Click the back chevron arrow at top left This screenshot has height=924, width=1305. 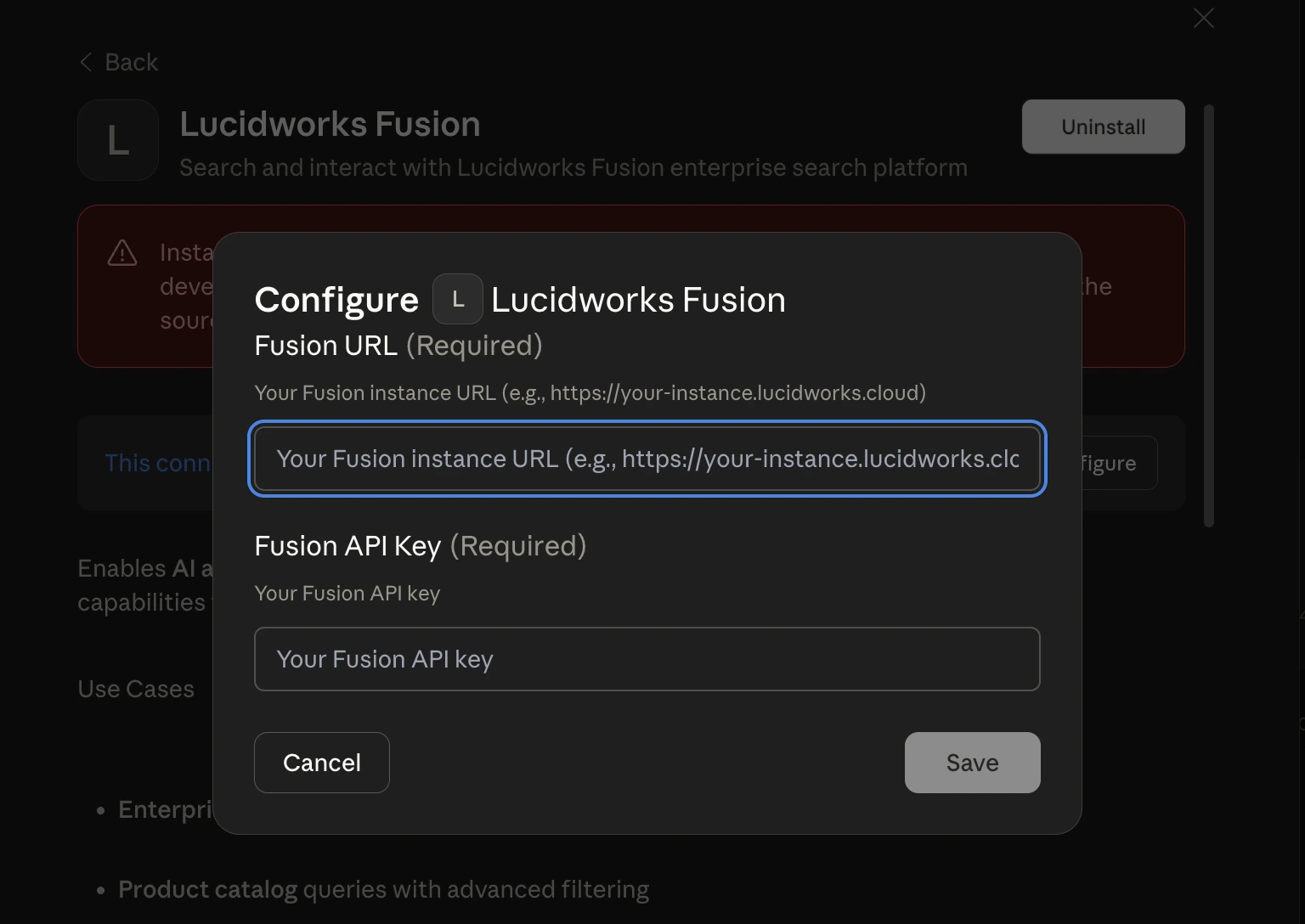coord(85,61)
